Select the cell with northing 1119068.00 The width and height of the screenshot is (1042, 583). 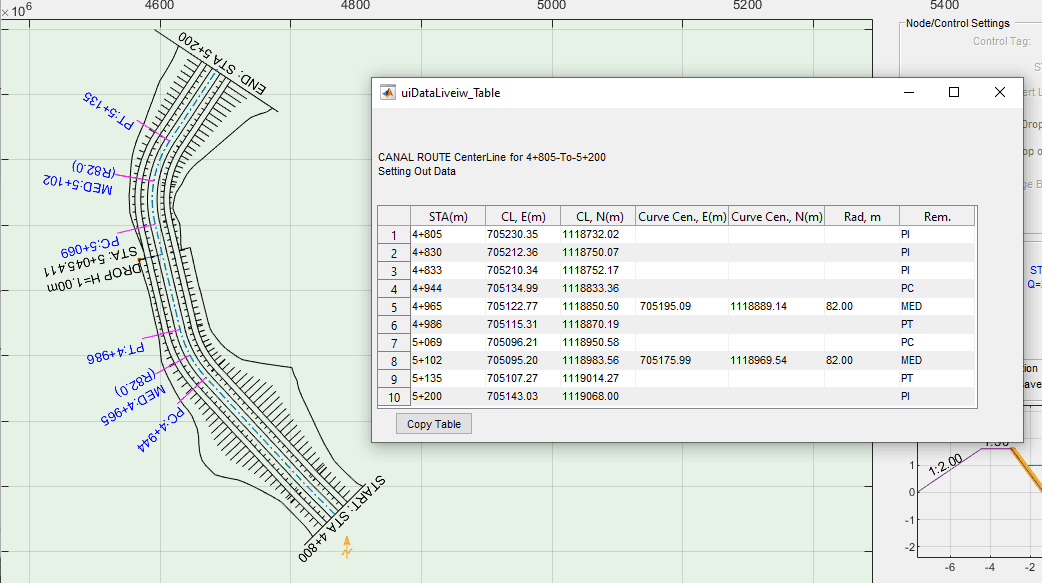coord(590,397)
